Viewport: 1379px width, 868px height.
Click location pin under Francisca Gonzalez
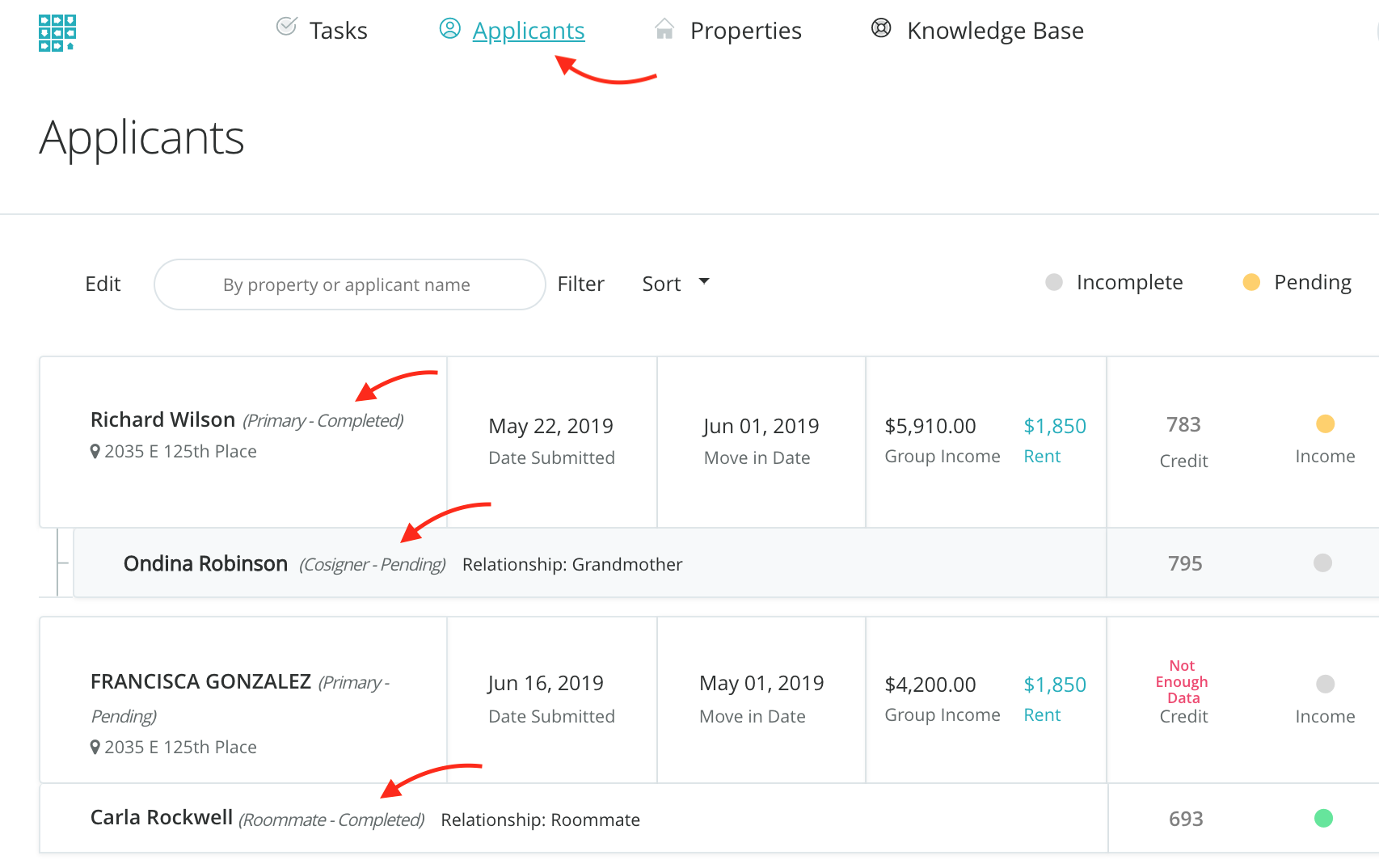point(95,748)
